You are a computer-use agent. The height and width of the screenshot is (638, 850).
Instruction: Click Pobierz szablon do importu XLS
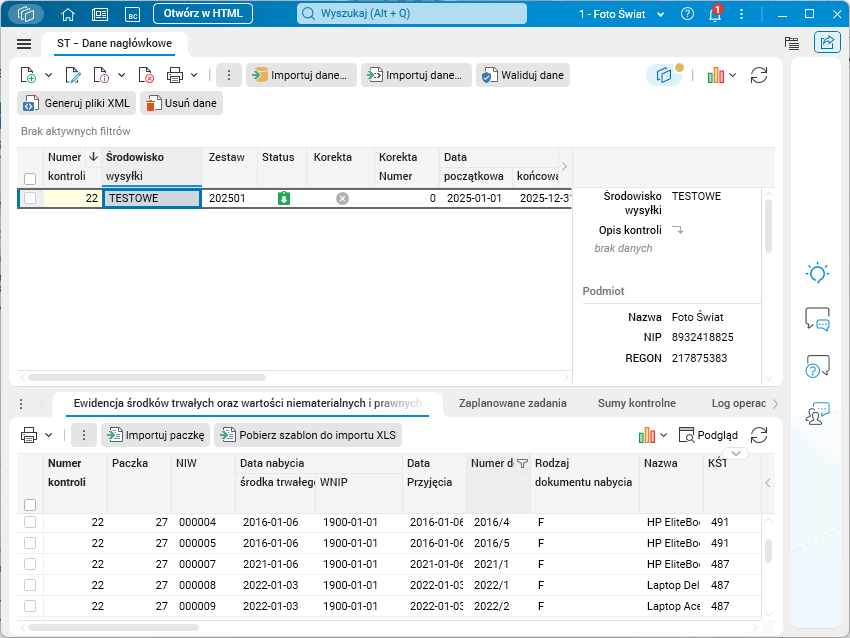click(307, 435)
